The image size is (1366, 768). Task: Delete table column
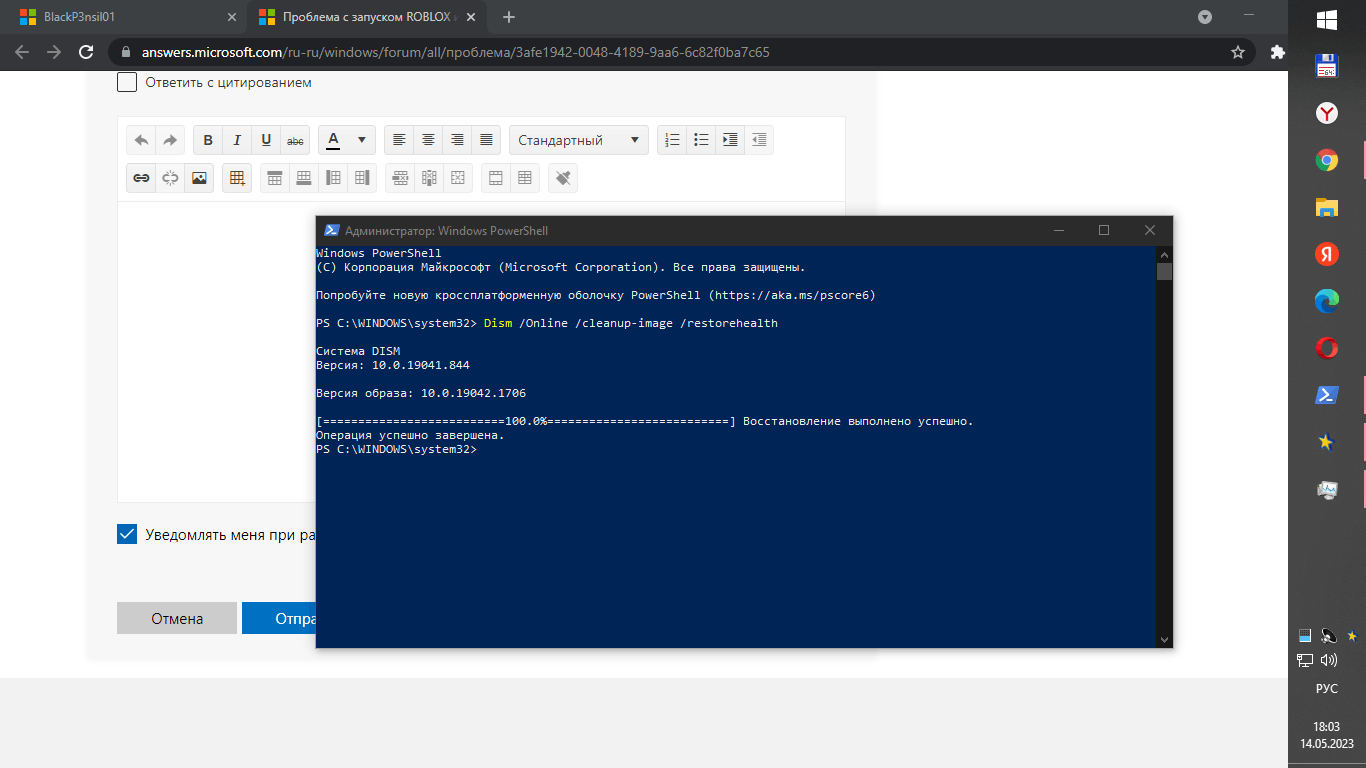429,178
